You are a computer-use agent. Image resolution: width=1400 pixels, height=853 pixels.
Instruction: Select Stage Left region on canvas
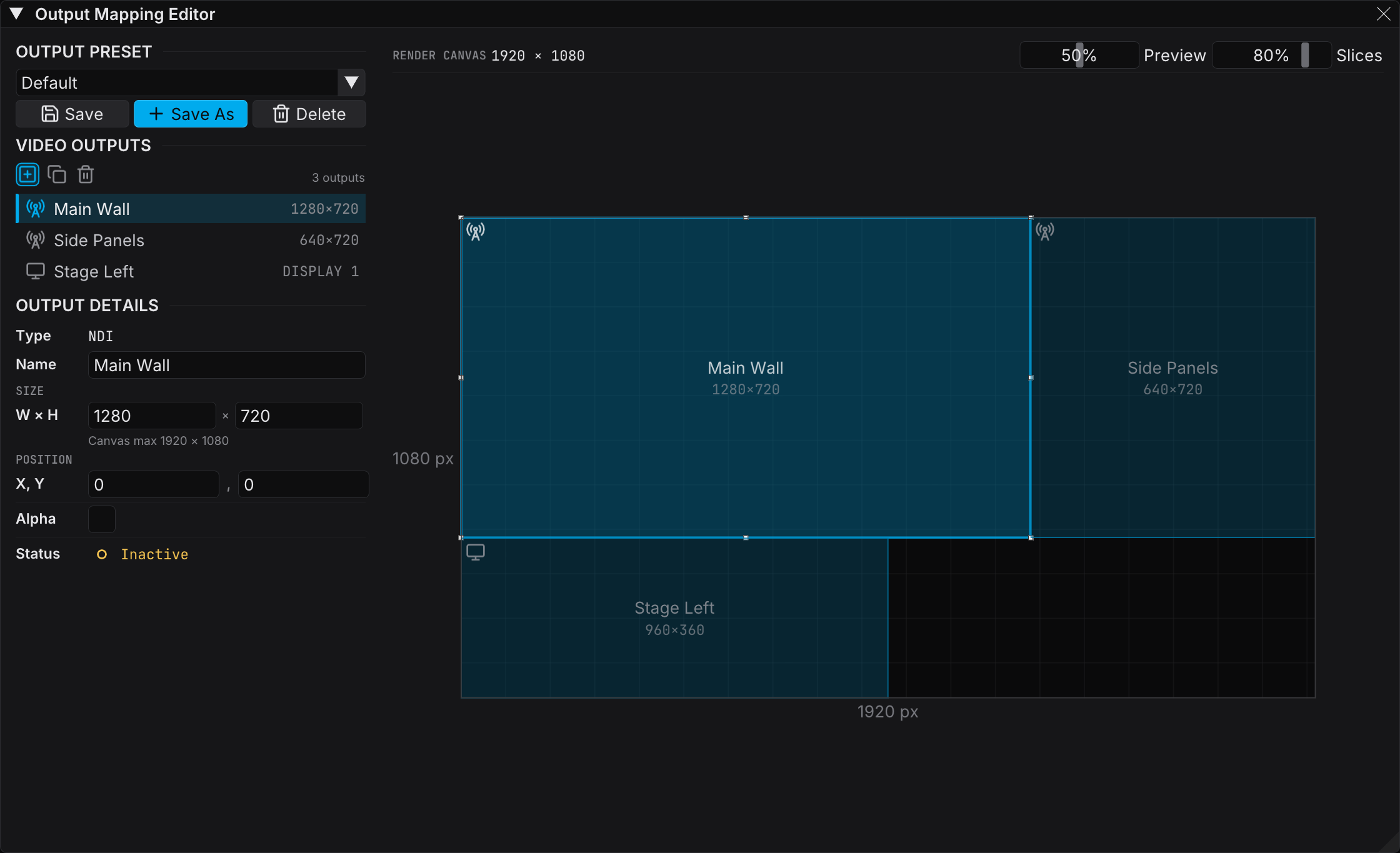coord(674,617)
